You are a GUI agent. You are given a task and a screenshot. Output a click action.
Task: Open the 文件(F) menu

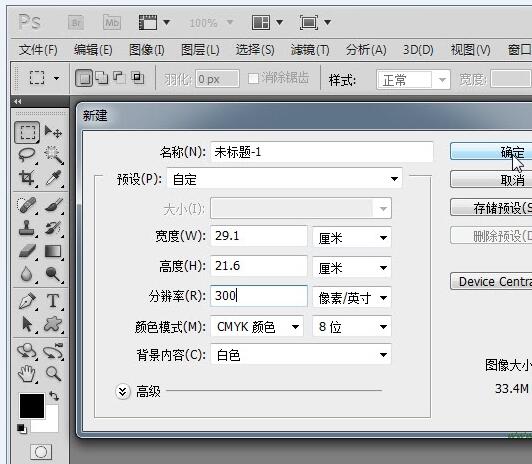point(38,50)
